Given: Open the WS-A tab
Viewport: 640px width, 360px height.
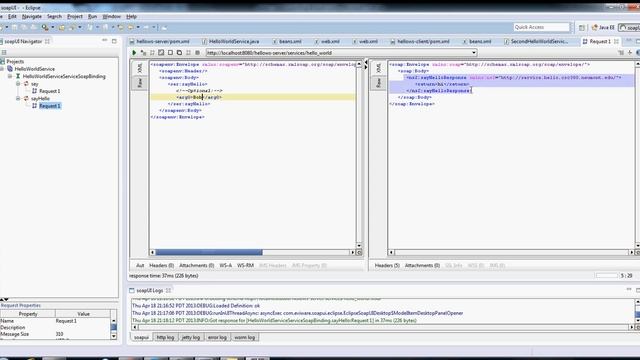Looking at the screenshot, I should (225, 265).
